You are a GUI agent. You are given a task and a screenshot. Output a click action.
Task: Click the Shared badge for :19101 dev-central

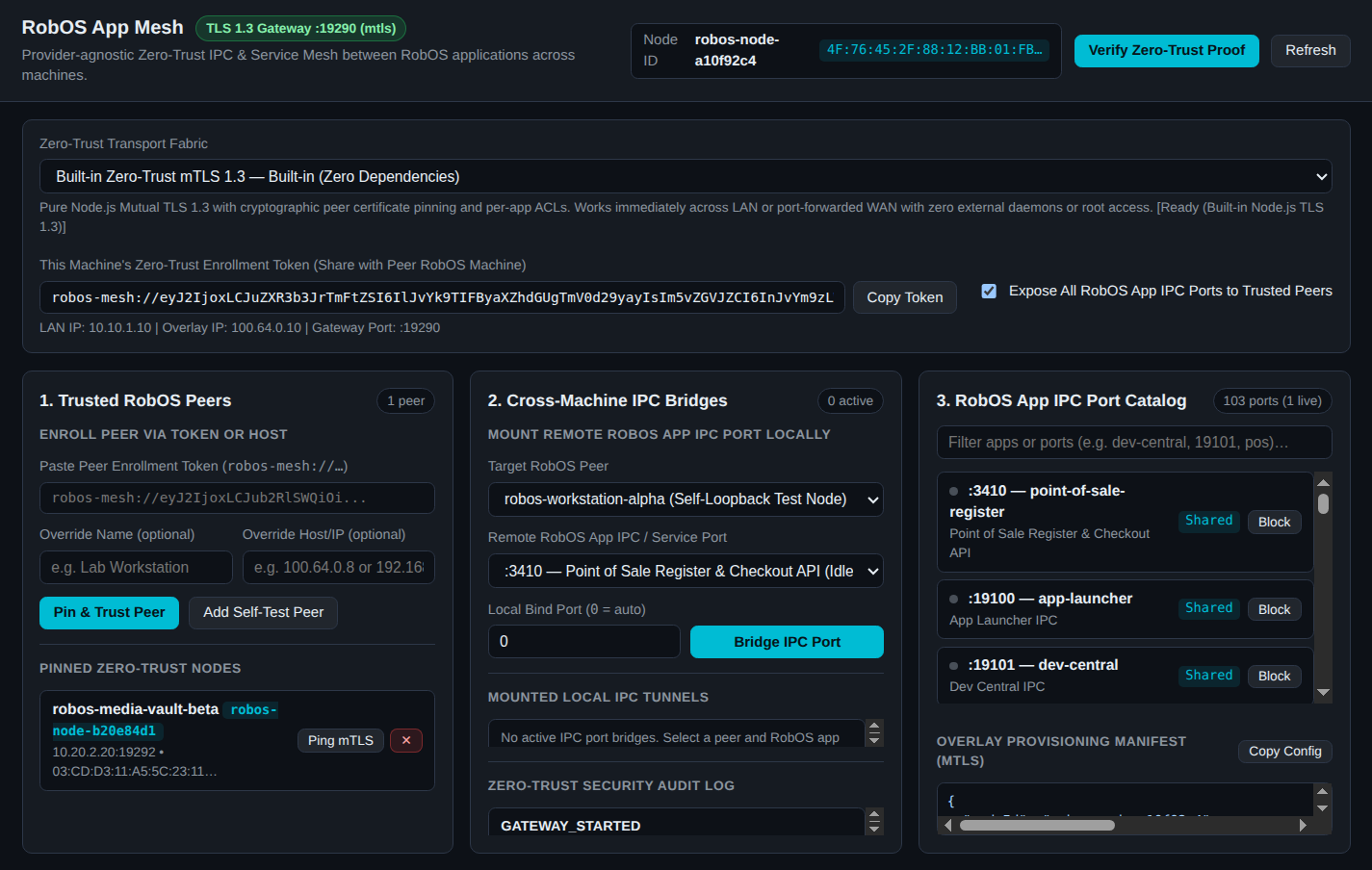(1209, 676)
